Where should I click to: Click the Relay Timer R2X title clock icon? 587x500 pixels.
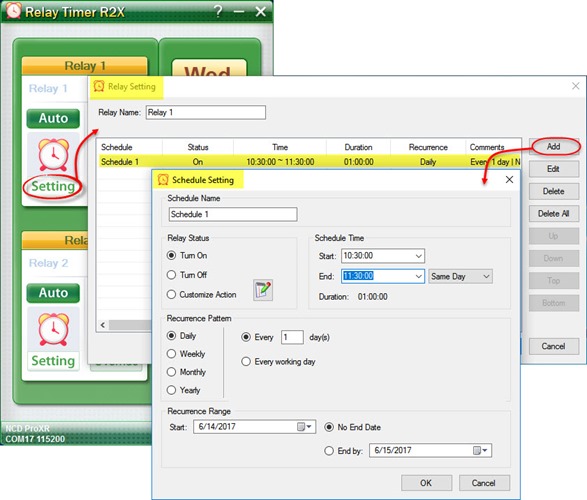pyautogui.click(x=13, y=10)
